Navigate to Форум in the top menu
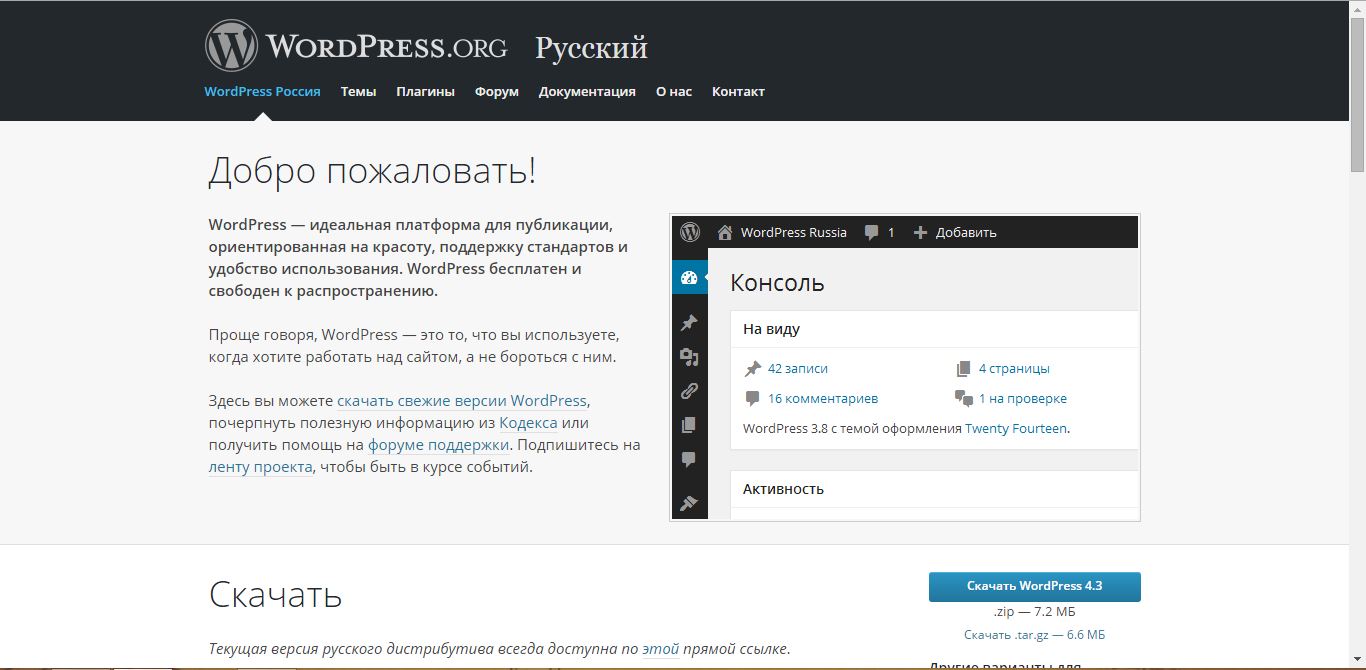Screen dimensions: 1366x670 [497, 91]
